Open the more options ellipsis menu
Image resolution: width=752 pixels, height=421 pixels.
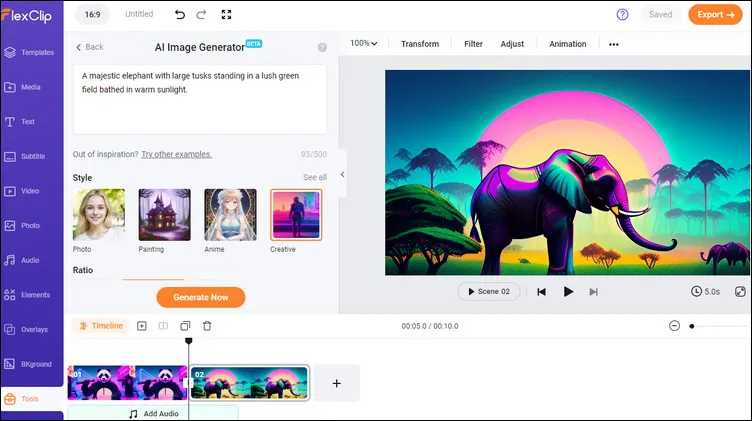click(613, 44)
